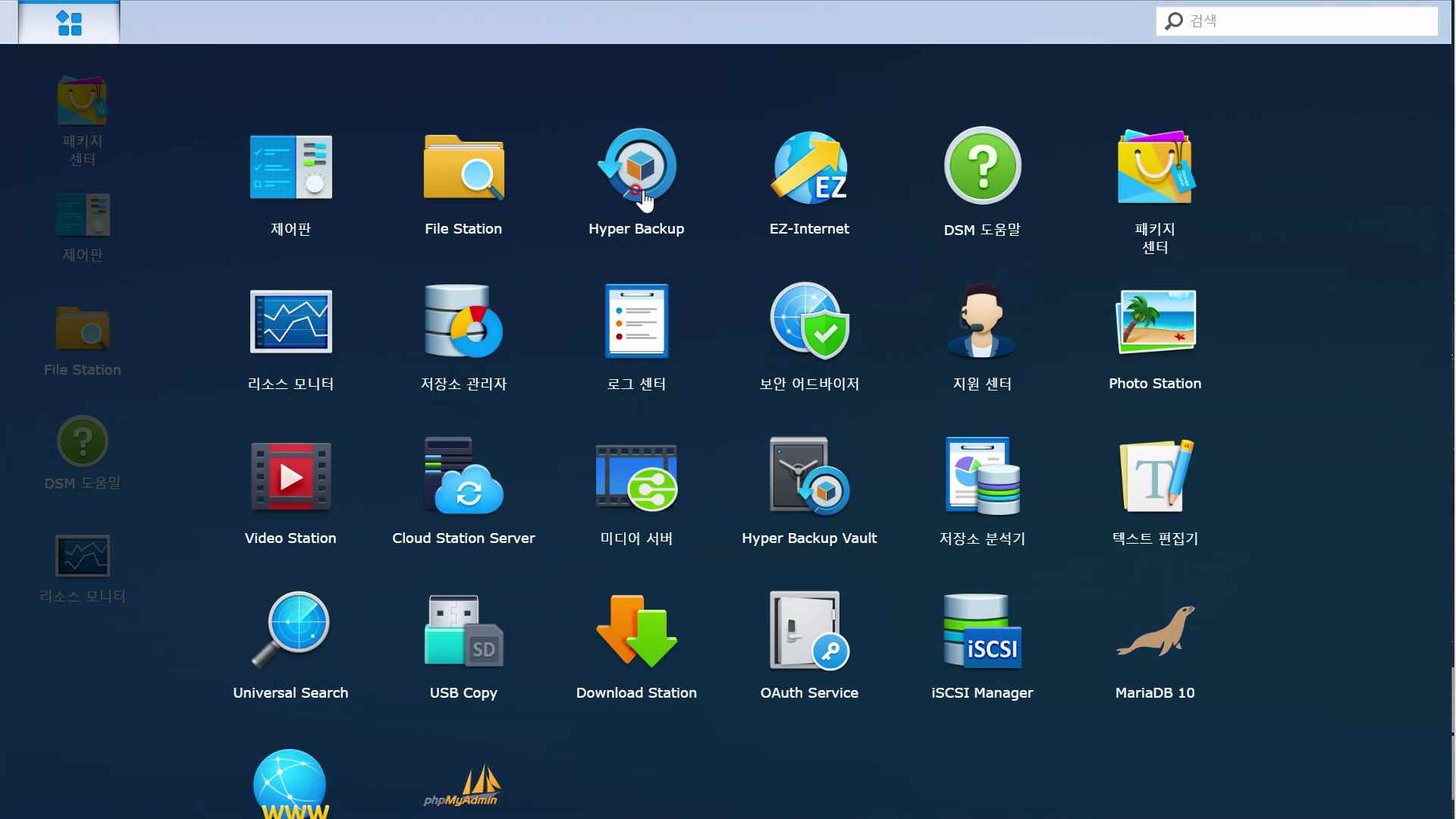Toggle the main menu grid button
This screenshot has height=819, width=1456.
tap(69, 23)
